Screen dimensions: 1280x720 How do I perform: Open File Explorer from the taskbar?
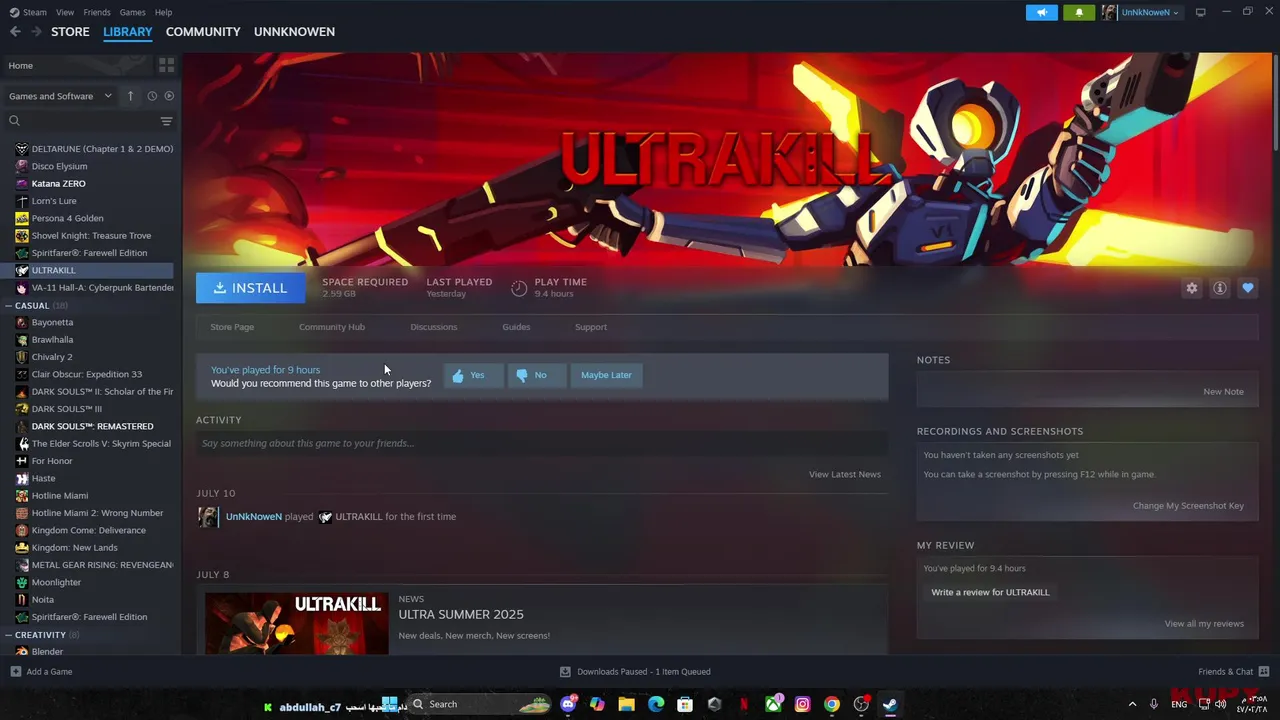point(626,704)
